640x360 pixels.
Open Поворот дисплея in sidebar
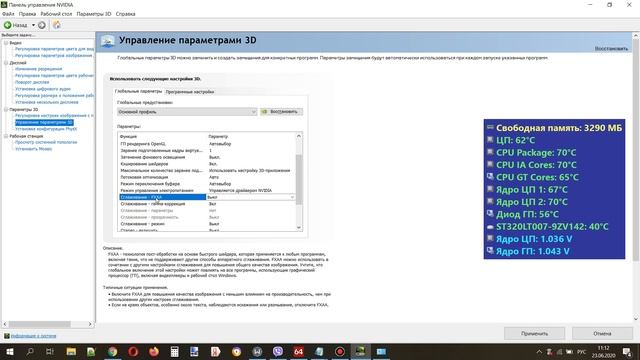(32, 82)
